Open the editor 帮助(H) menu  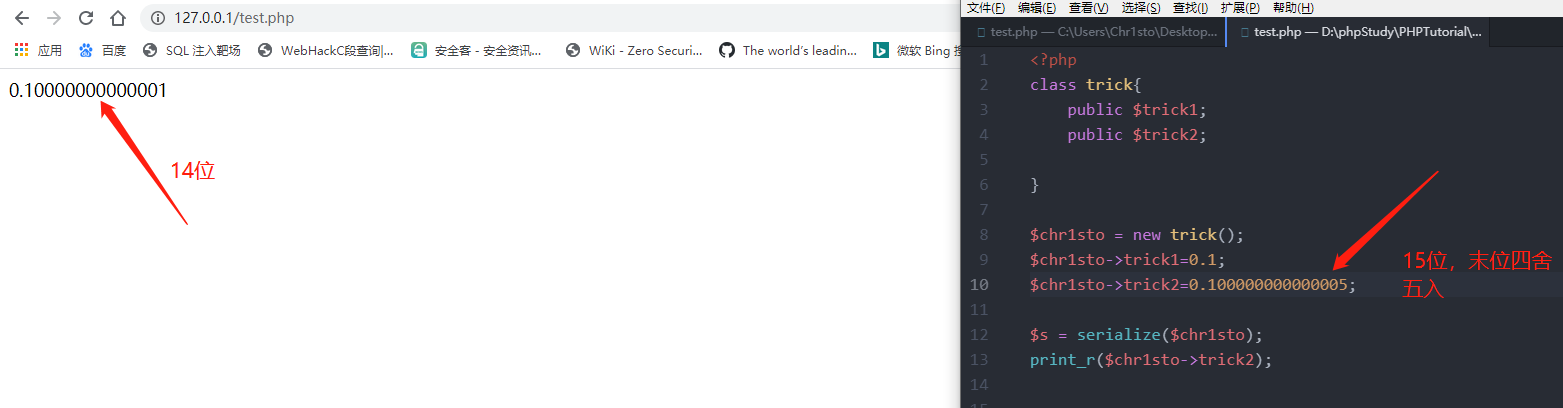click(1293, 8)
